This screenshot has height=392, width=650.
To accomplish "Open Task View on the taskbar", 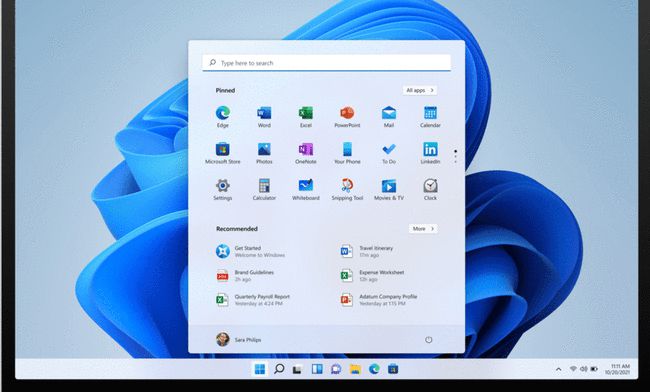I will pyautogui.click(x=297, y=369).
